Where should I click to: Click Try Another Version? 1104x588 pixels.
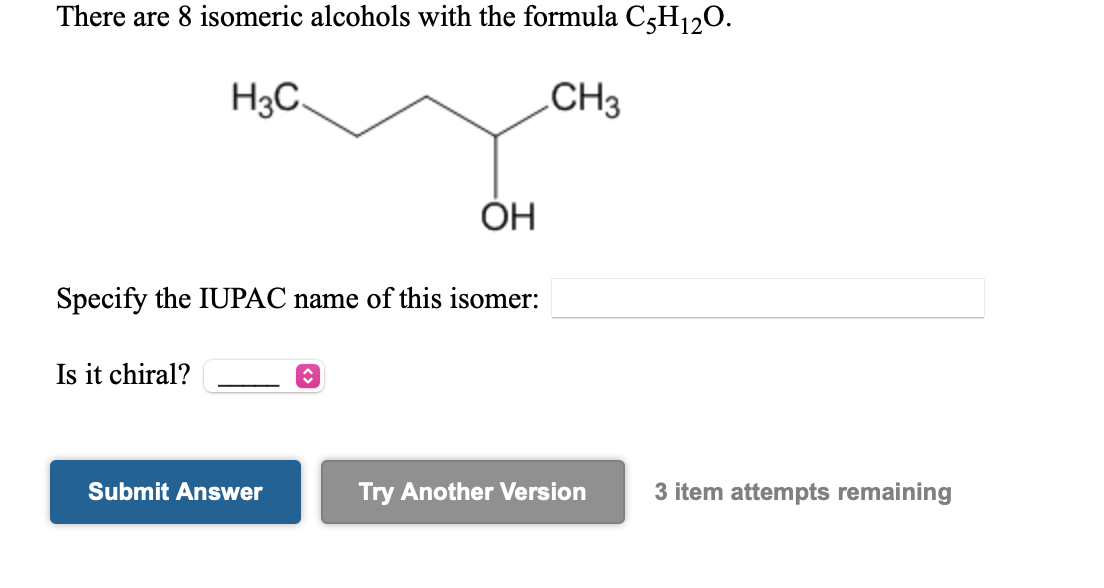coord(472,491)
